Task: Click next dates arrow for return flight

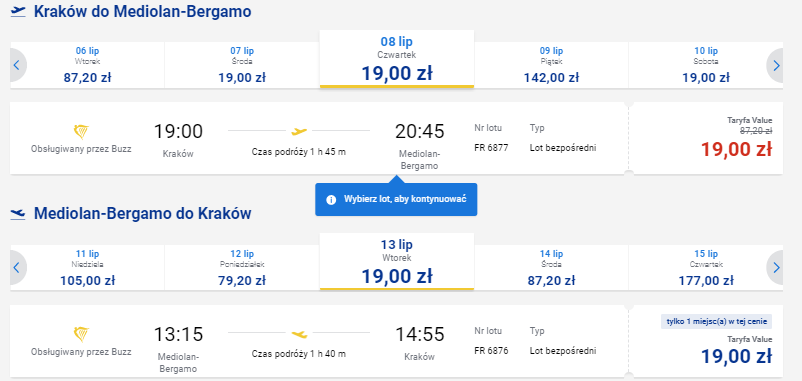Action: 775,267
